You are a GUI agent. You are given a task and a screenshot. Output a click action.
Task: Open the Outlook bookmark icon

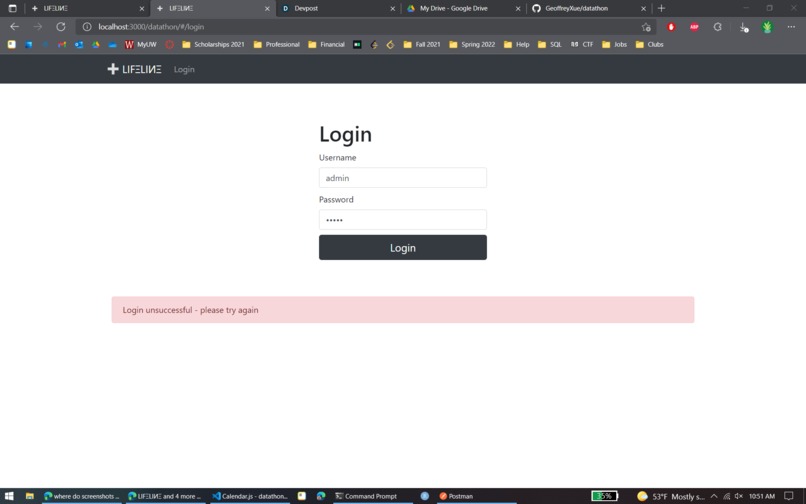79,45
